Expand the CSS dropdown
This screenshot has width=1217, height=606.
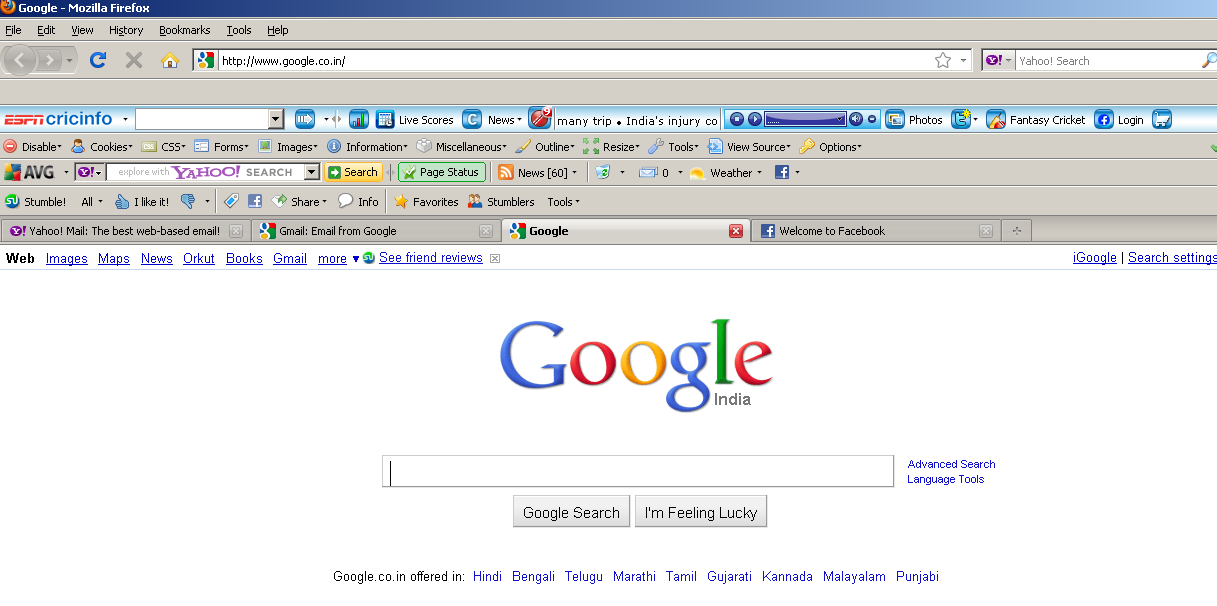(x=164, y=147)
